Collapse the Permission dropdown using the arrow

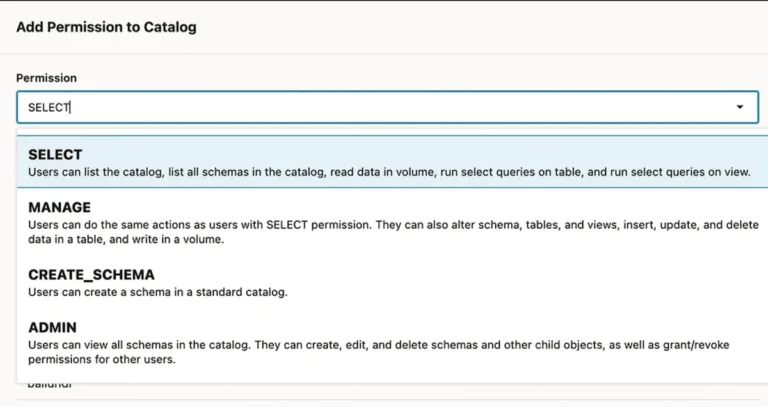pyautogui.click(x=740, y=107)
